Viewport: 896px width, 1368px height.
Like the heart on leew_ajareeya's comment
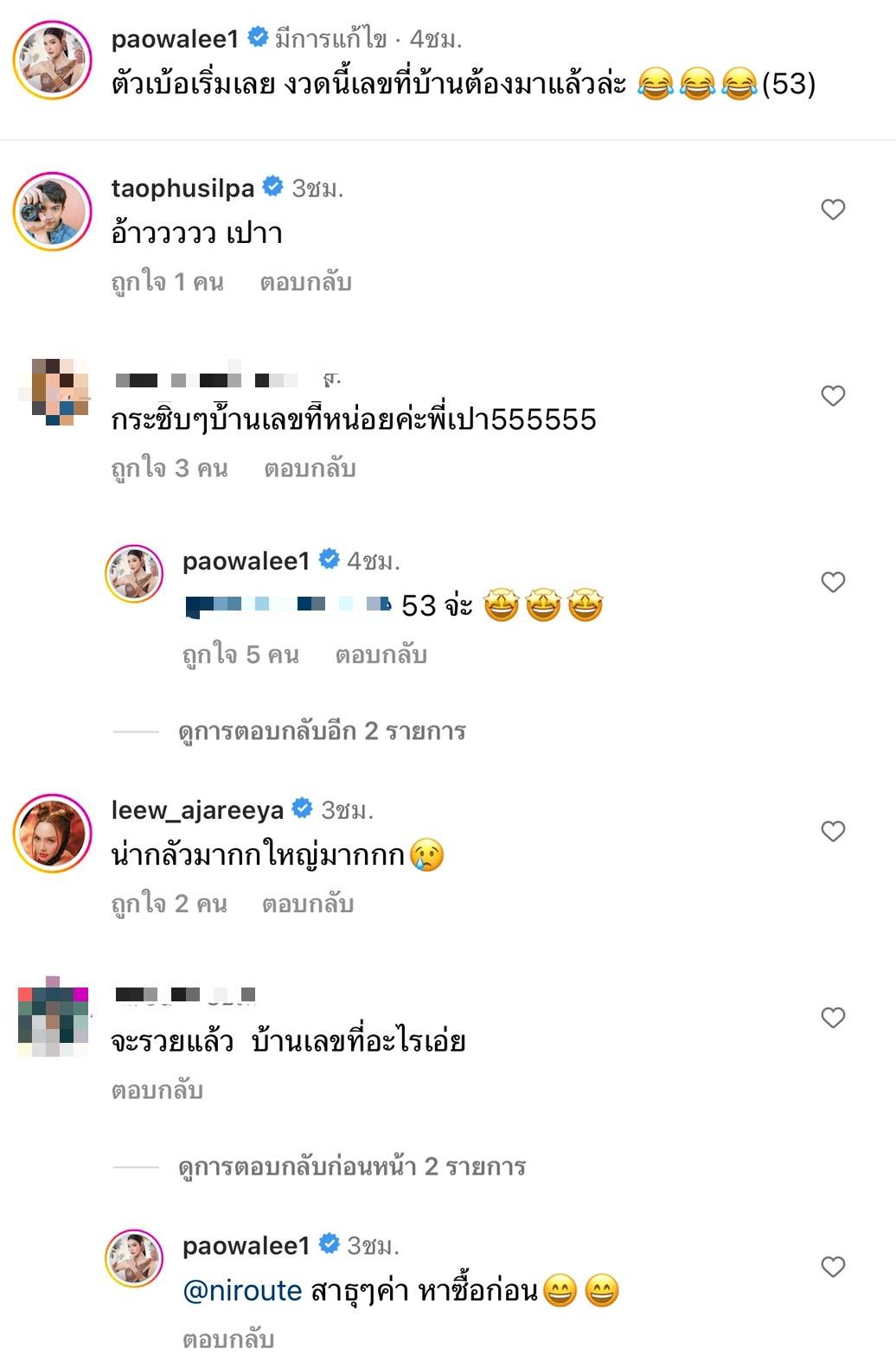(x=832, y=831)
